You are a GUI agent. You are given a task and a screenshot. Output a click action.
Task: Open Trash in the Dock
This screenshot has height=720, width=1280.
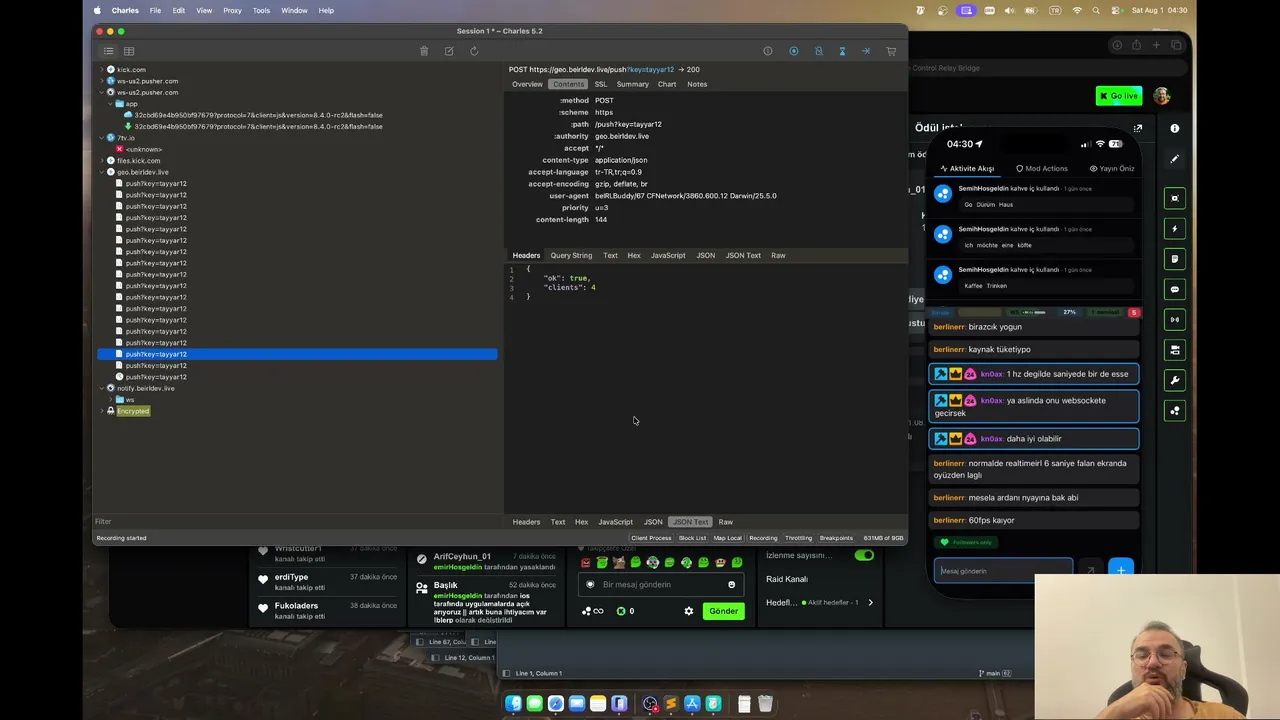click(765, 704)
